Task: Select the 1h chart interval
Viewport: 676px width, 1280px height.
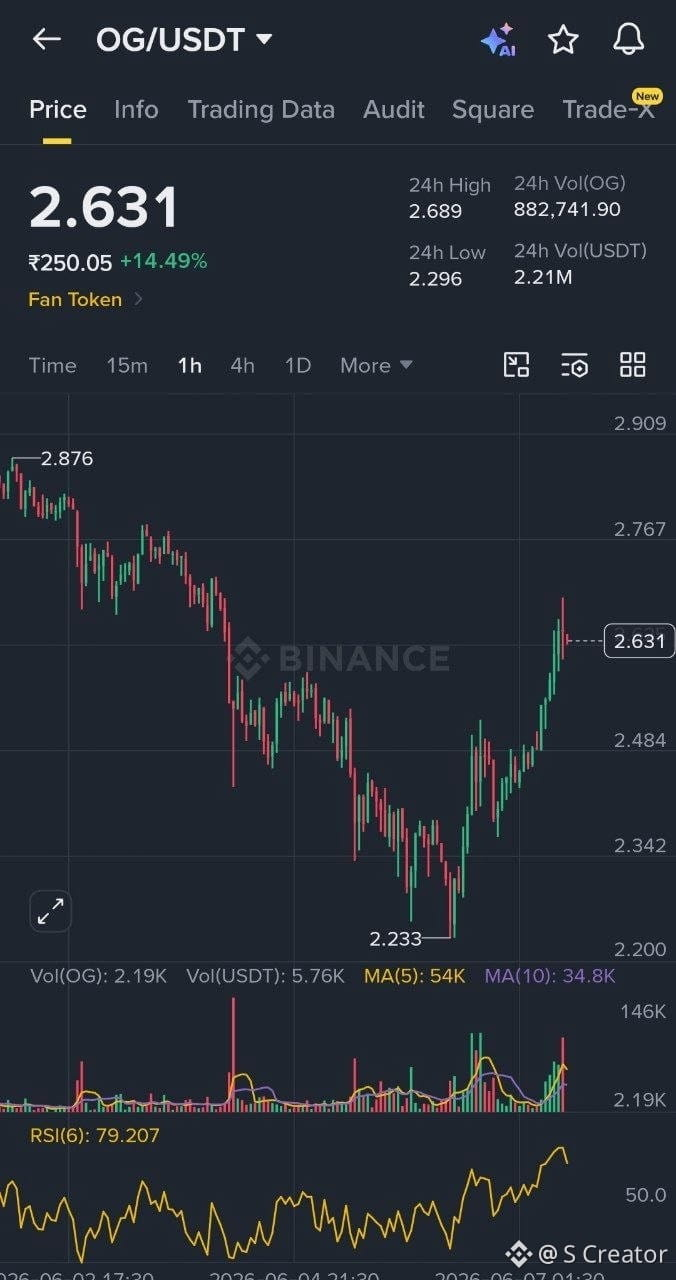Action: click(x=190, y=365)
